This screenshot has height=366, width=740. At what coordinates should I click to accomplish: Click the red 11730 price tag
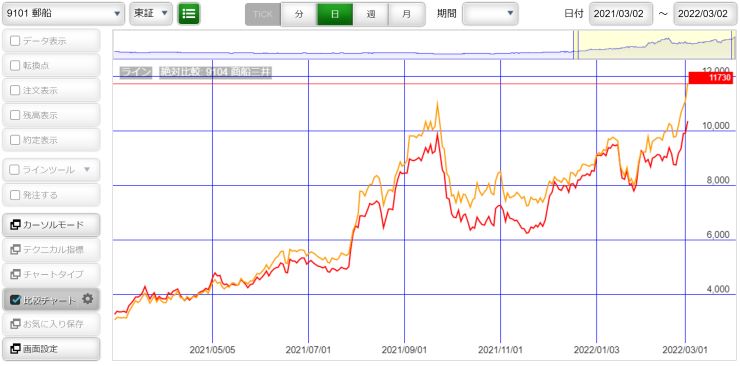[x=711, y=78]
